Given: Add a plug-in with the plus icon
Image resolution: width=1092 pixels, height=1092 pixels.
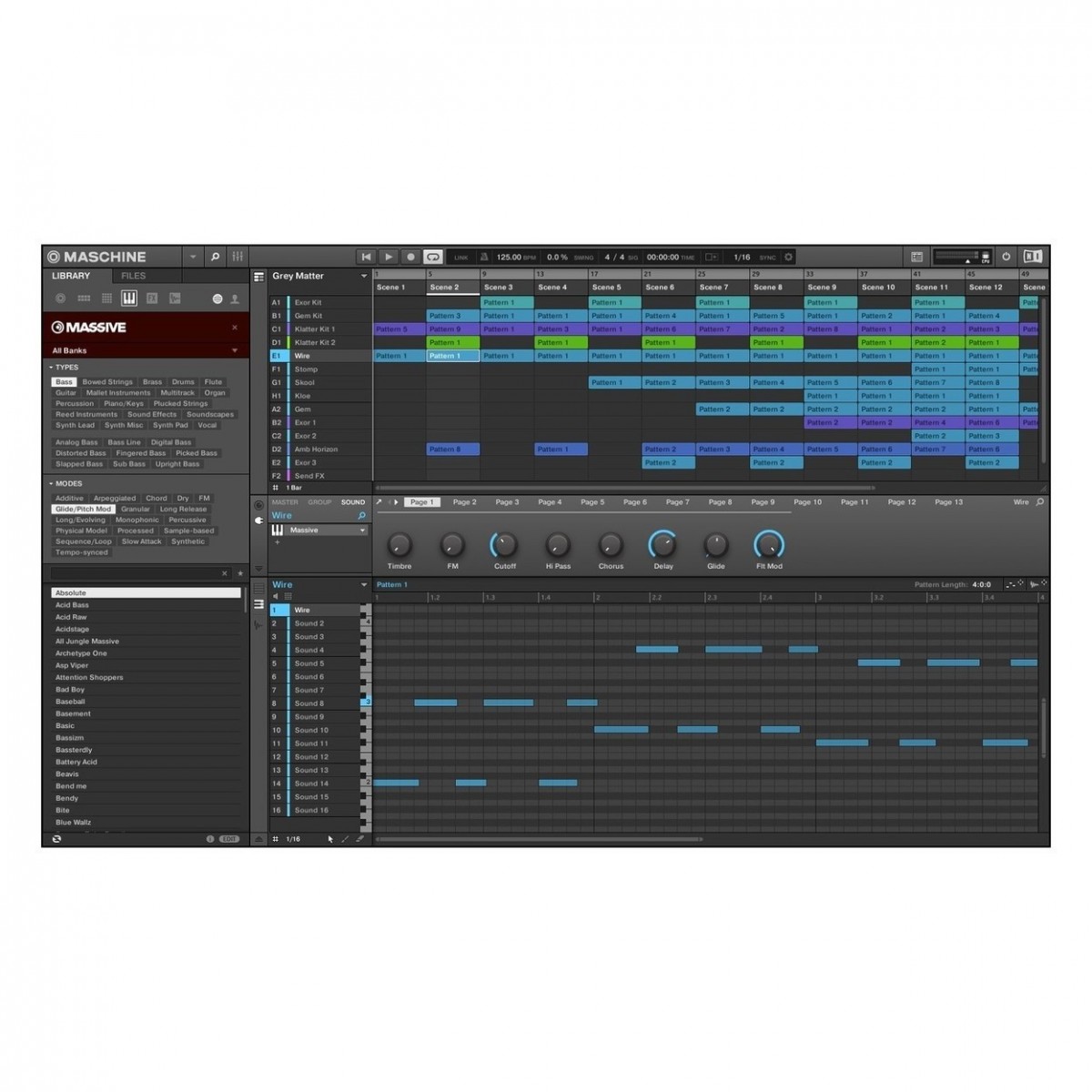Looking at the screenshot, I should point(278,542).
